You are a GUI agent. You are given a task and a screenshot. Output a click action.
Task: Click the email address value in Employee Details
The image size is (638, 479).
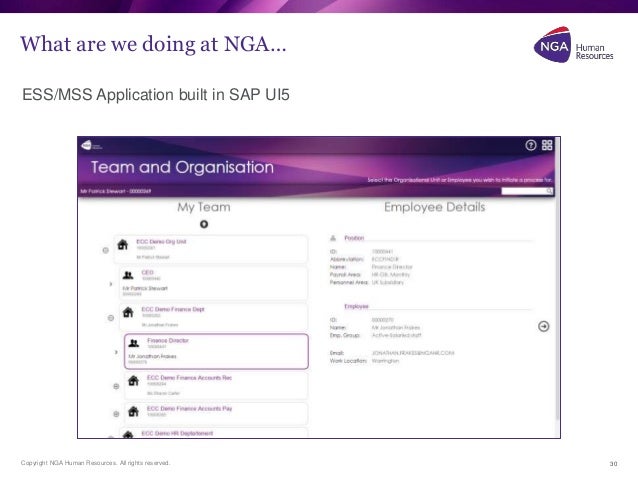[x=413, y=353]
